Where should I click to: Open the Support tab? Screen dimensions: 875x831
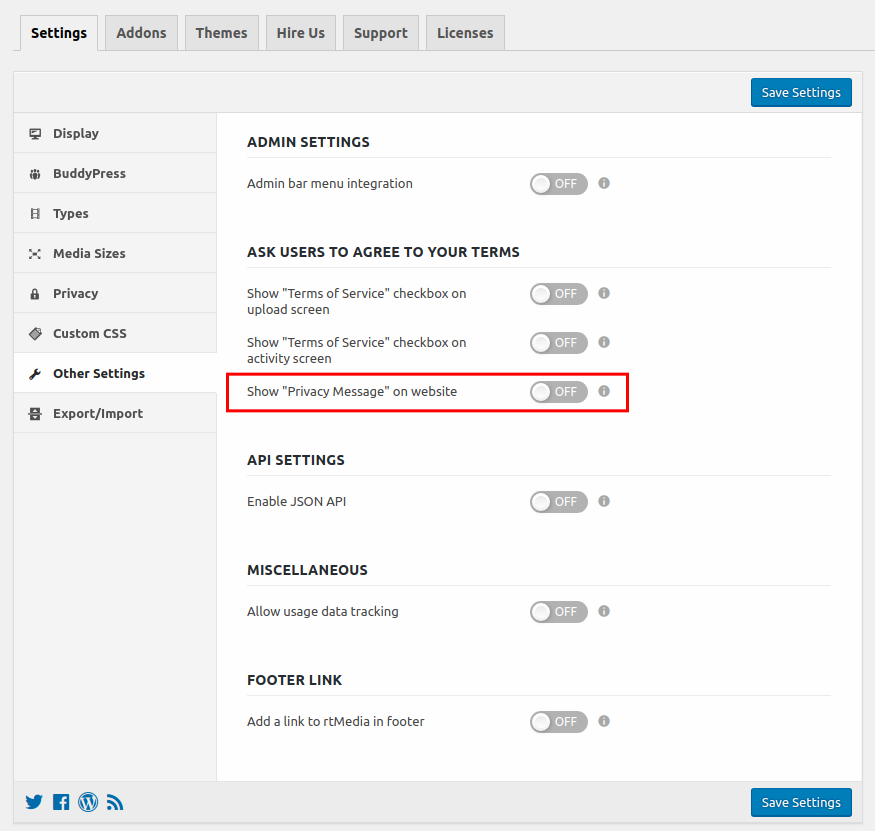point(380,32)
